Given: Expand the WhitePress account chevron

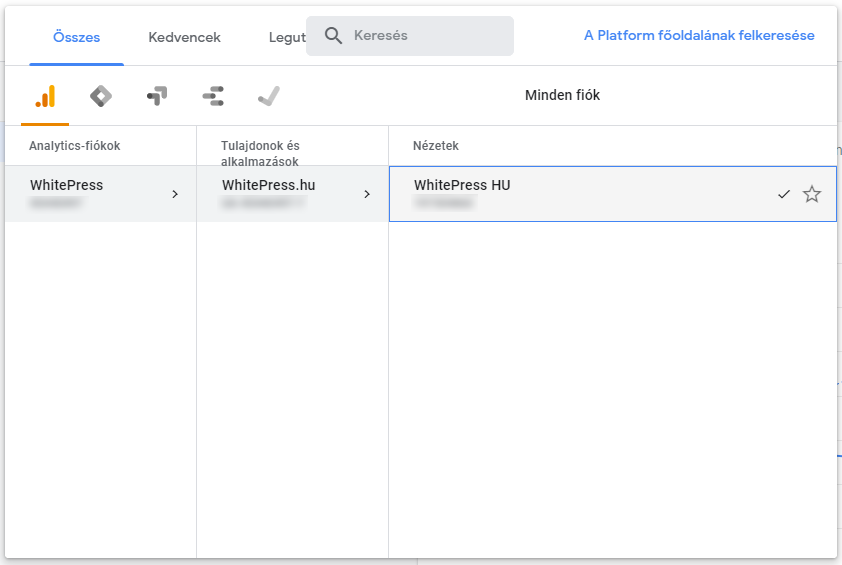Looking at the screenshot, I should point(175,194).
